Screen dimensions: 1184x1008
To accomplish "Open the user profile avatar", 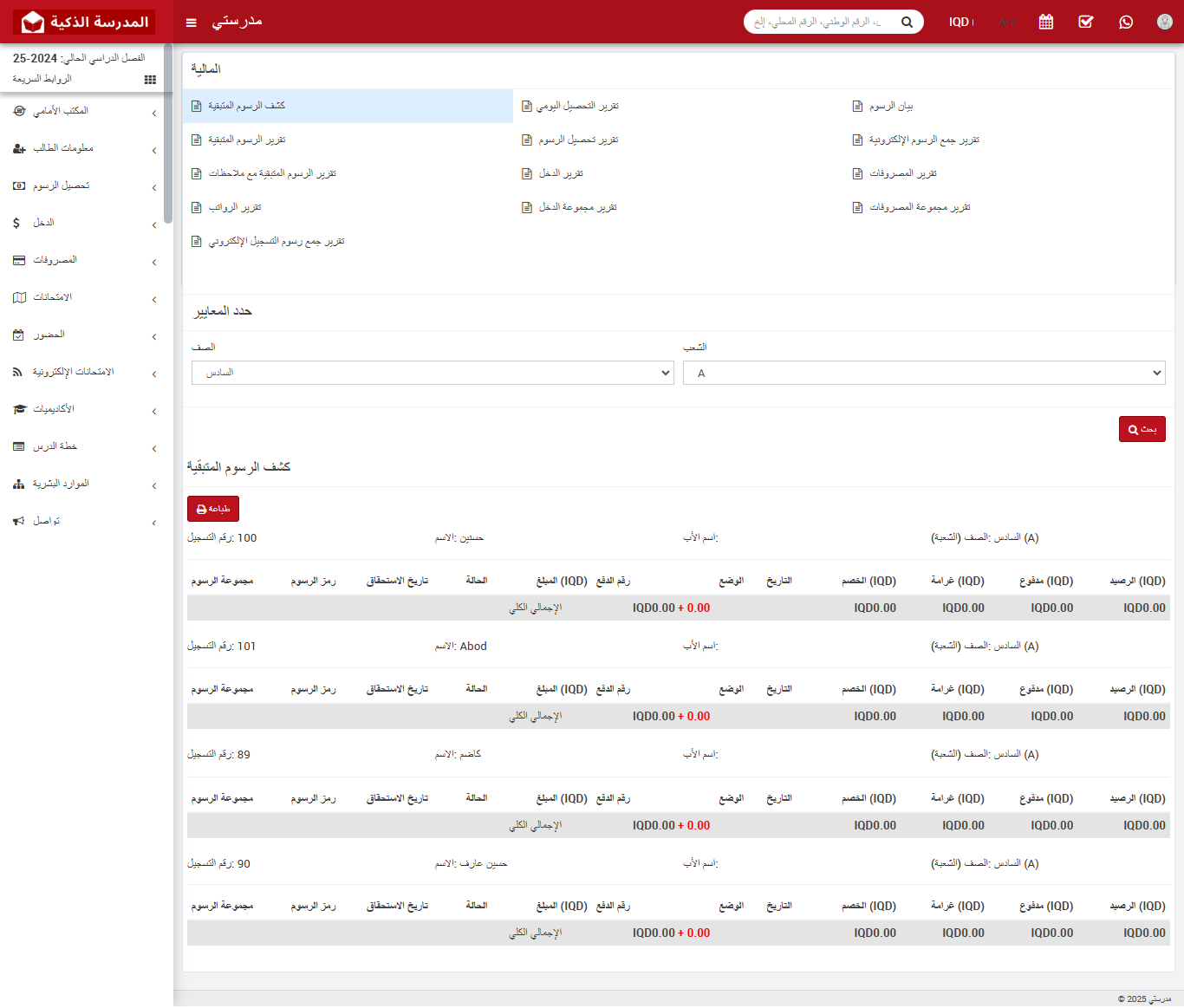I will pyautogui.click(x=1165, y=22).
